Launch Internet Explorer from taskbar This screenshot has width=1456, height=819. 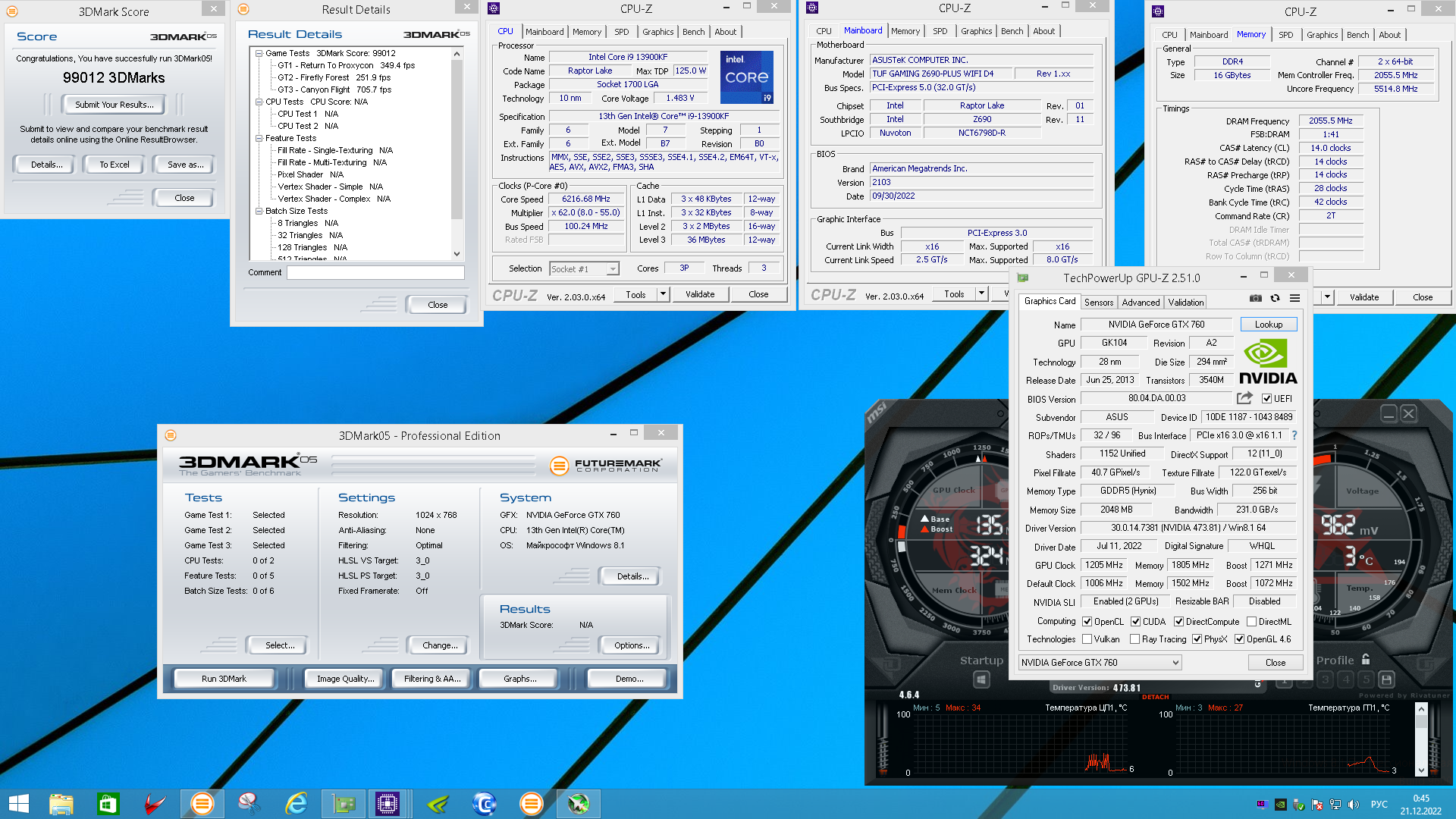pos(296,804)
